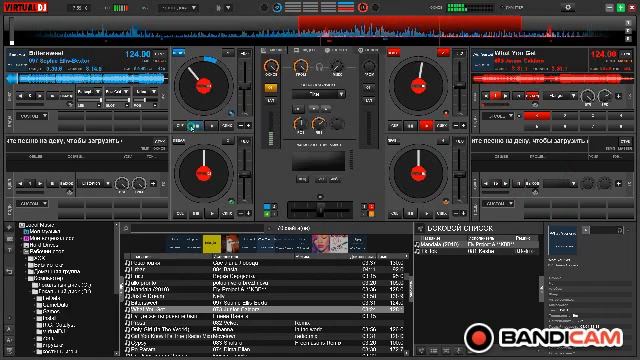640x360 pixels.
Task: Click the browser search field
Action: 198,228
